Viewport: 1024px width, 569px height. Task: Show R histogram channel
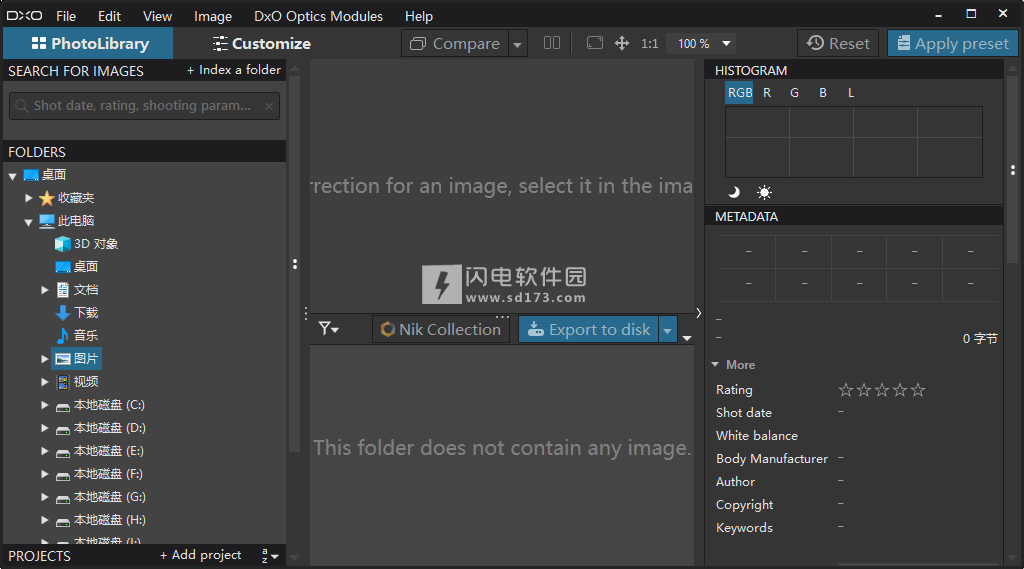[767, 93]
